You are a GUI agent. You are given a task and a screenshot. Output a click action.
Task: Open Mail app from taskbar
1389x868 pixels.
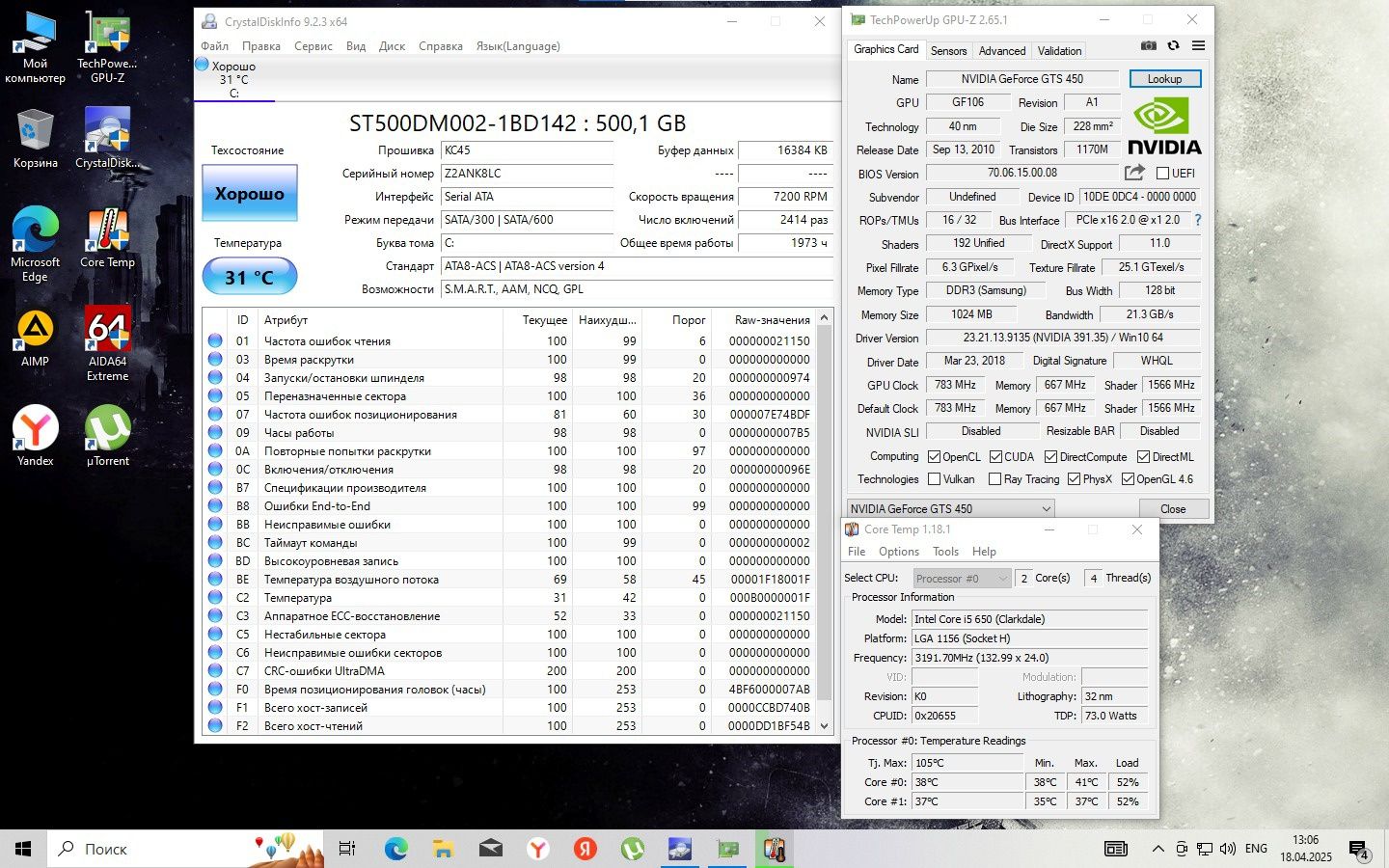pyautogui.click(x=490, y=849)
